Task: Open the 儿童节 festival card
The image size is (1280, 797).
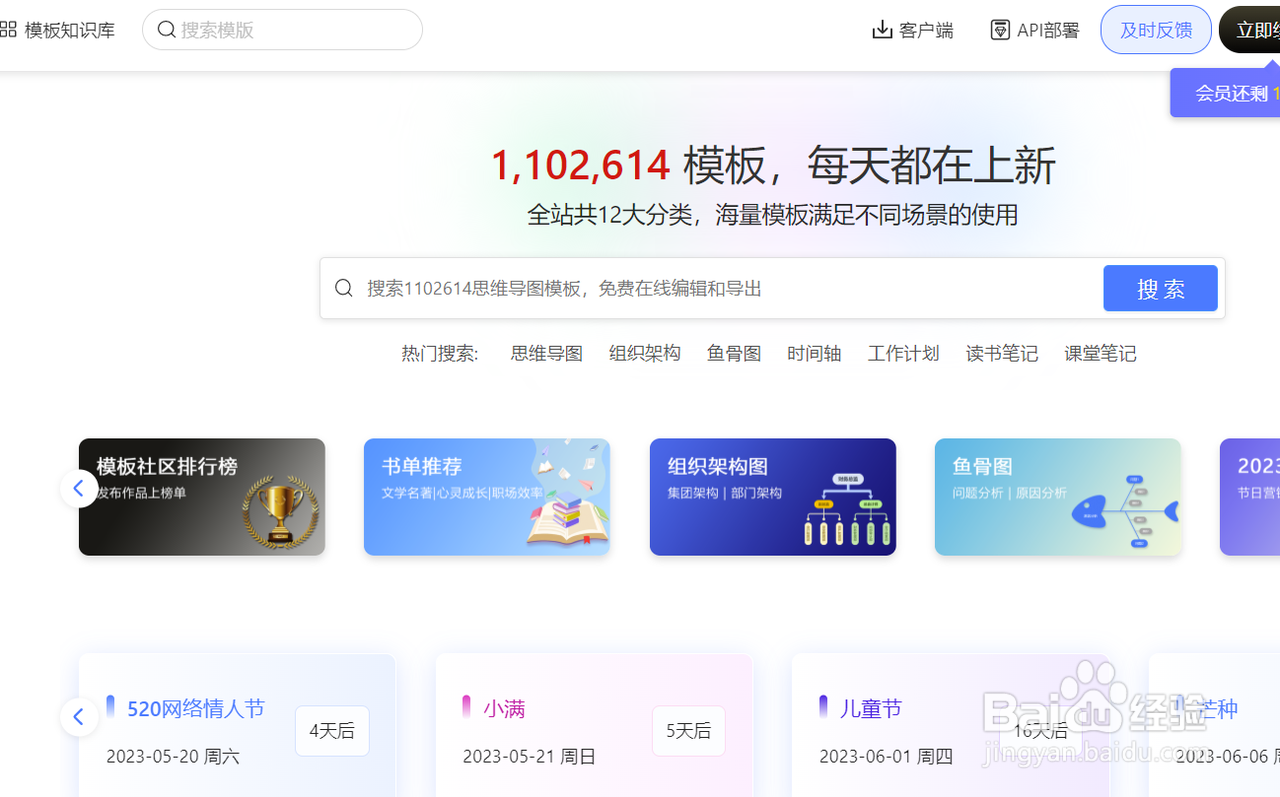Action: [950, 726]
